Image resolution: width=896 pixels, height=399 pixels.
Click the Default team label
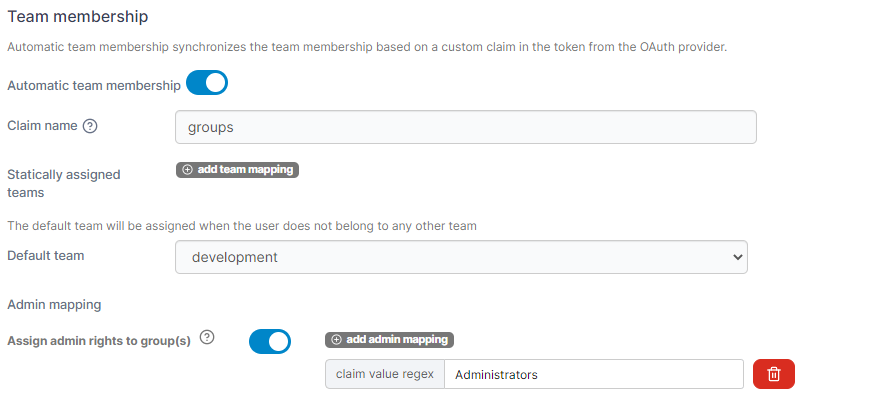(x=46, y=256)
